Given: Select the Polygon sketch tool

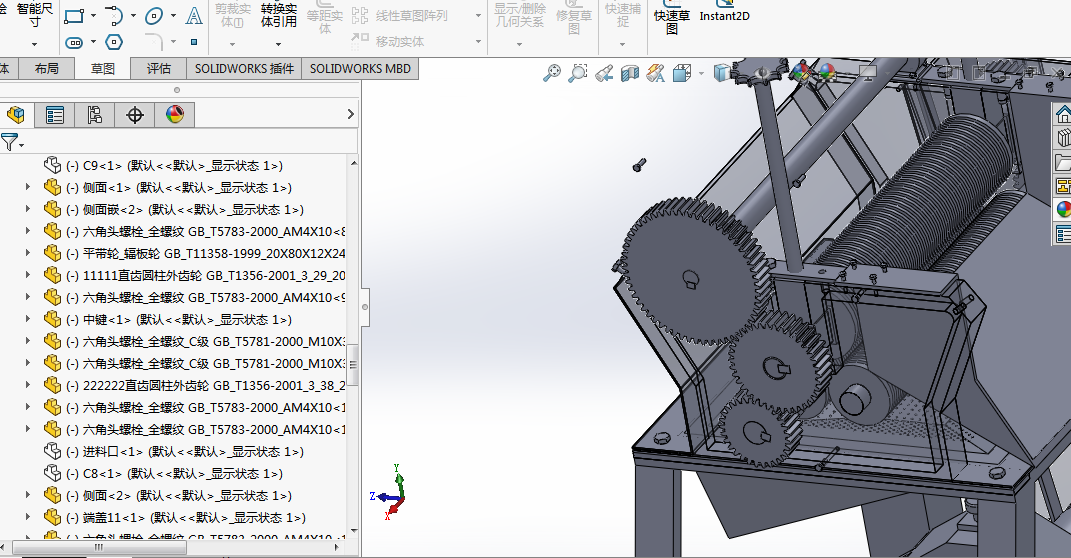Looking at the screenshot, I should (114, 42).
